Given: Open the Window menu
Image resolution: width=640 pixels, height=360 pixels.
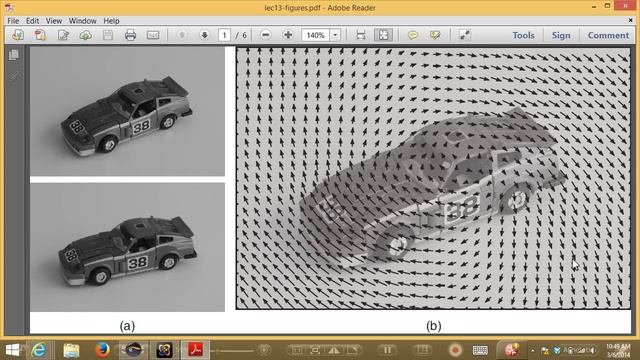Looking at the screenshot, I should 82,21.
